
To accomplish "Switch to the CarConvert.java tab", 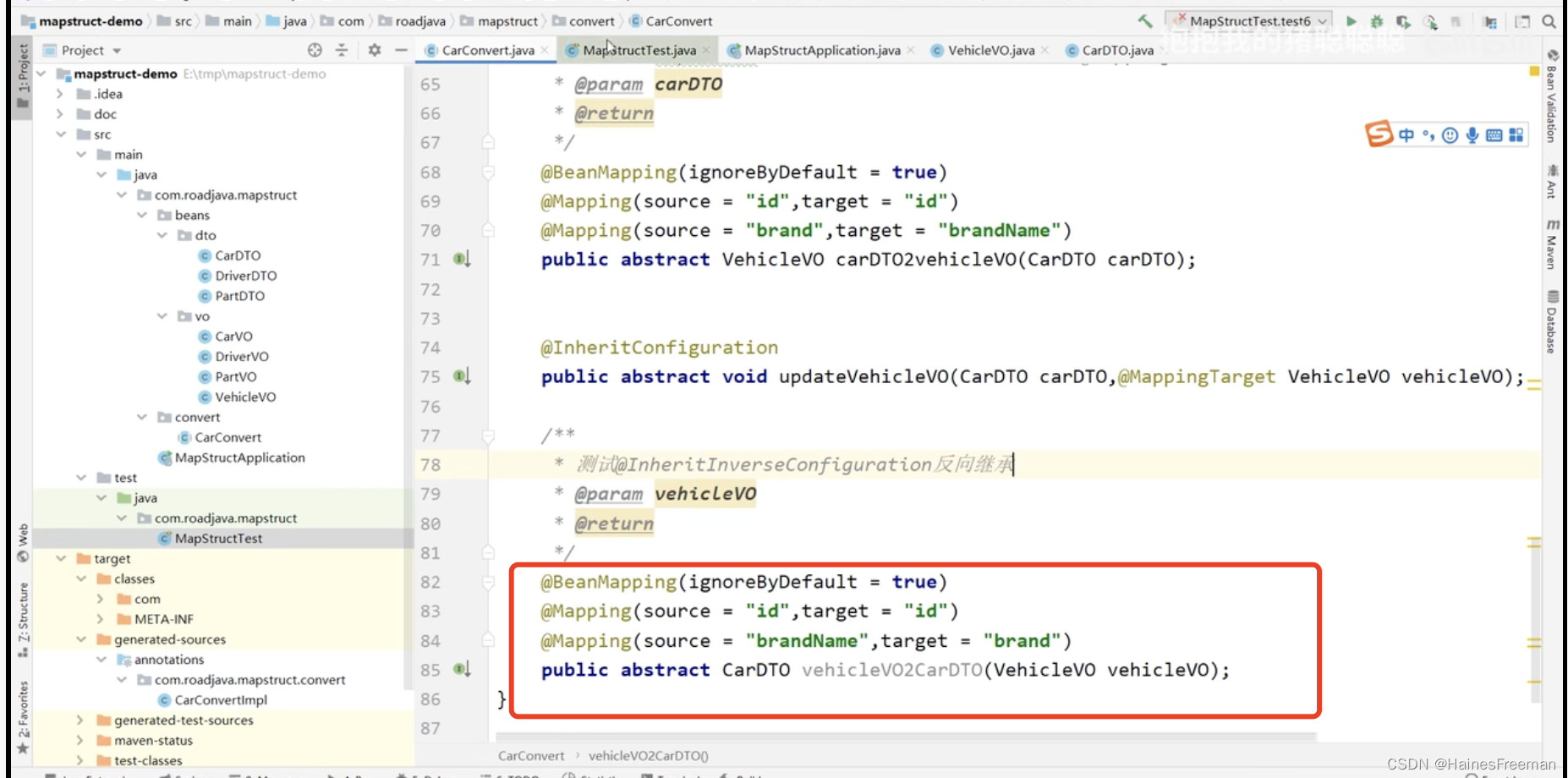I will tap(488, 51).
